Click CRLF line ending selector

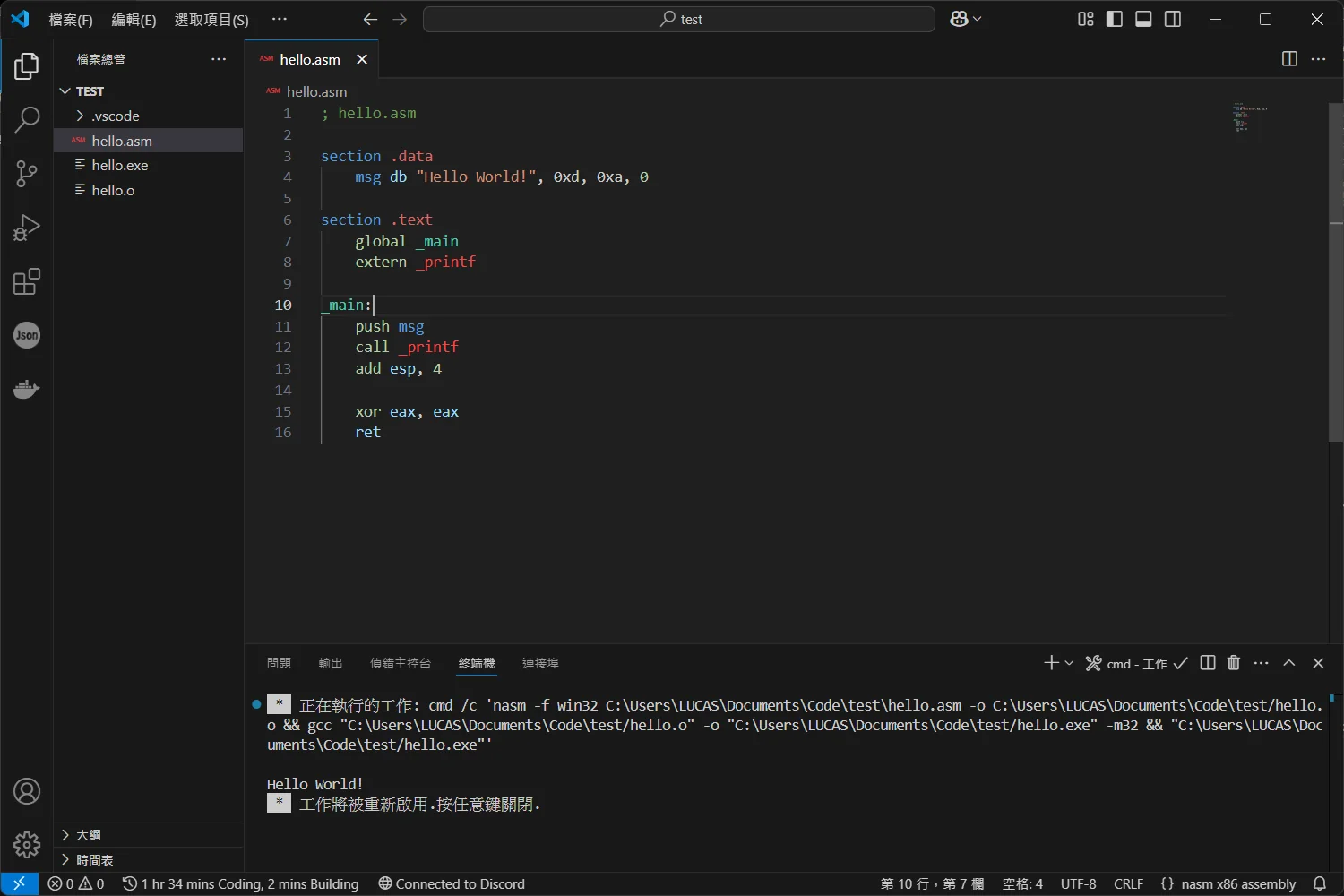pyautogui.click(x=1128, y=884)
